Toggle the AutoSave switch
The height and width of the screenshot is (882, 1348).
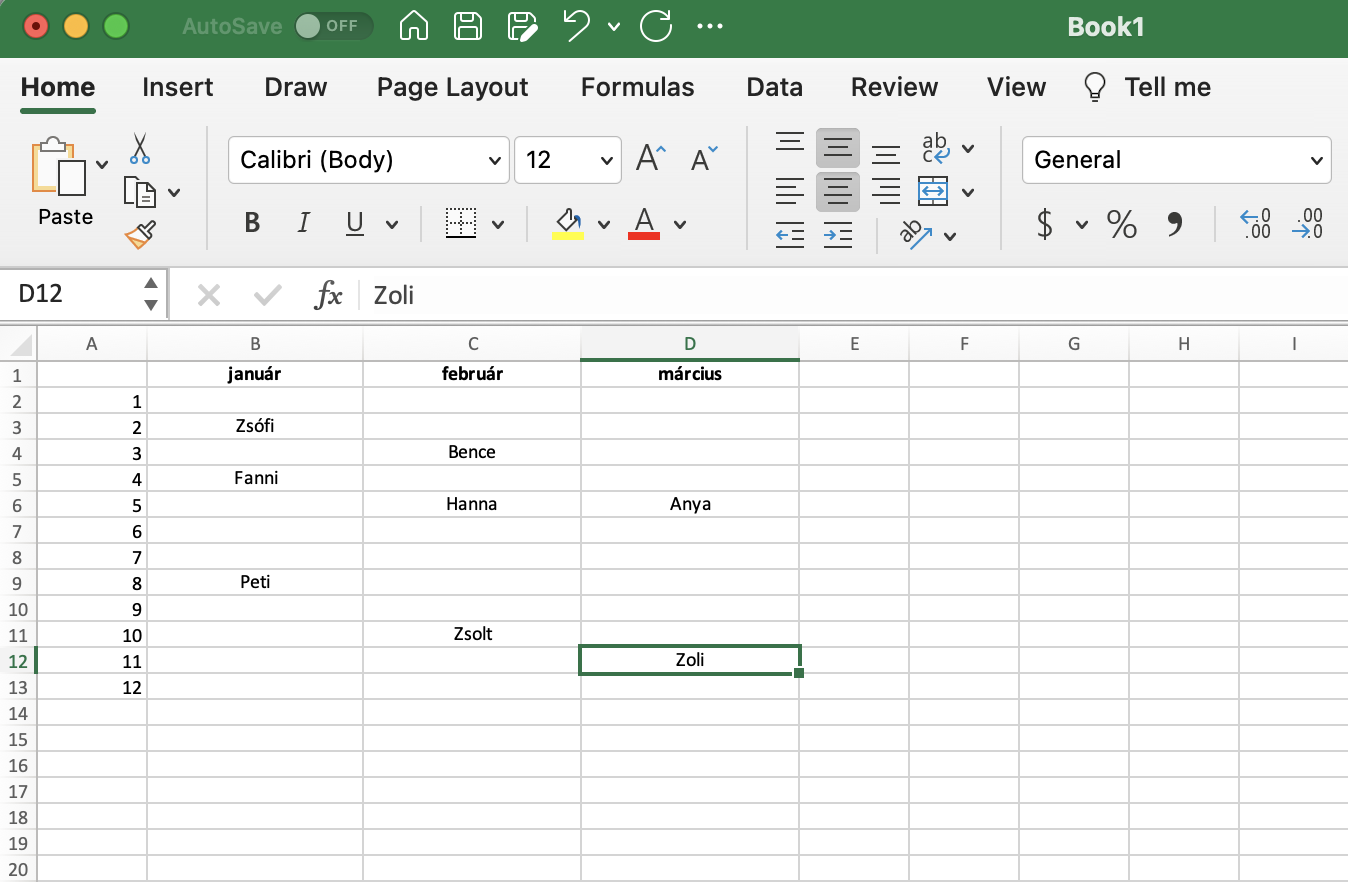333,26
